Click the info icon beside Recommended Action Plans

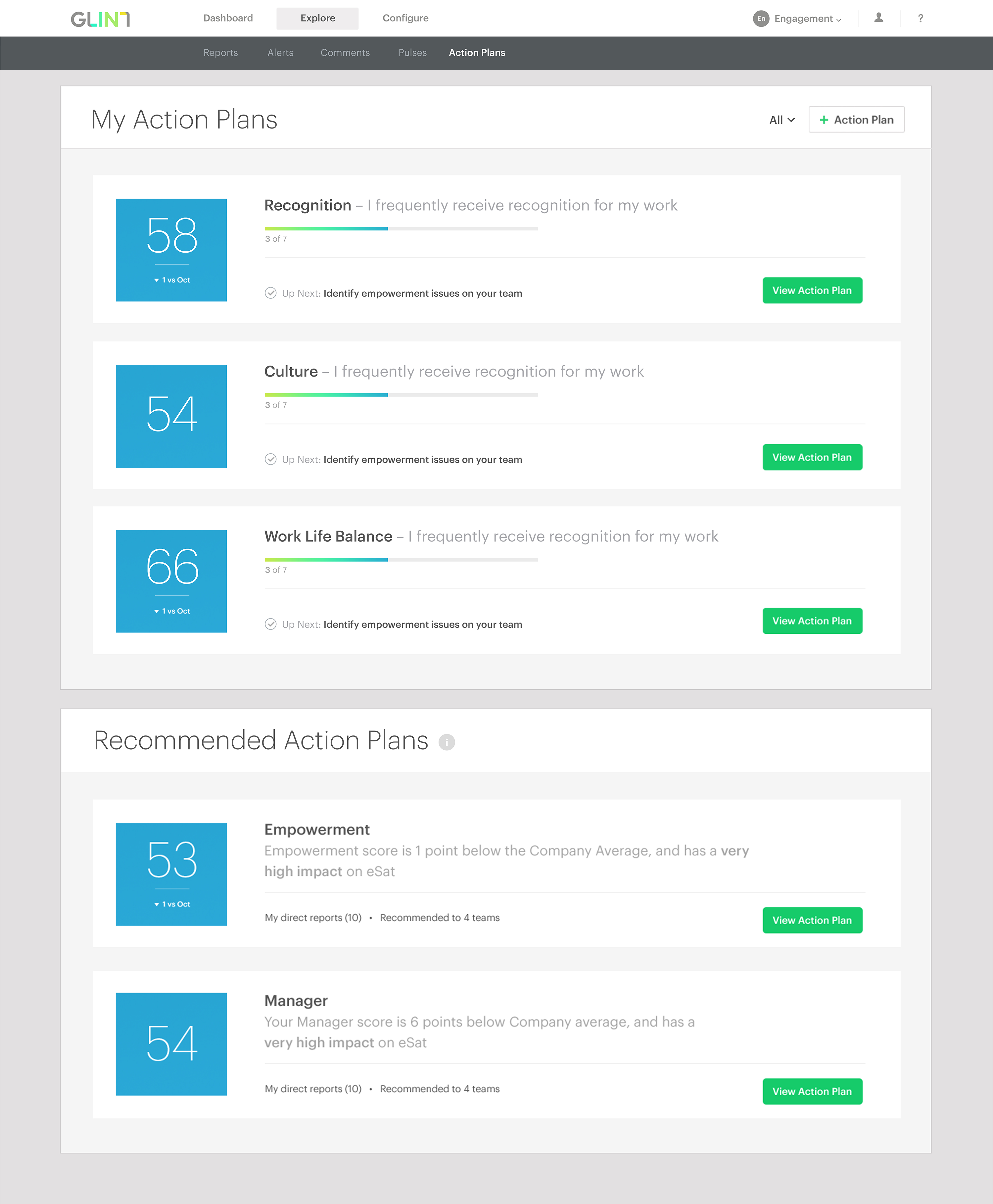[x=446, y=742]
